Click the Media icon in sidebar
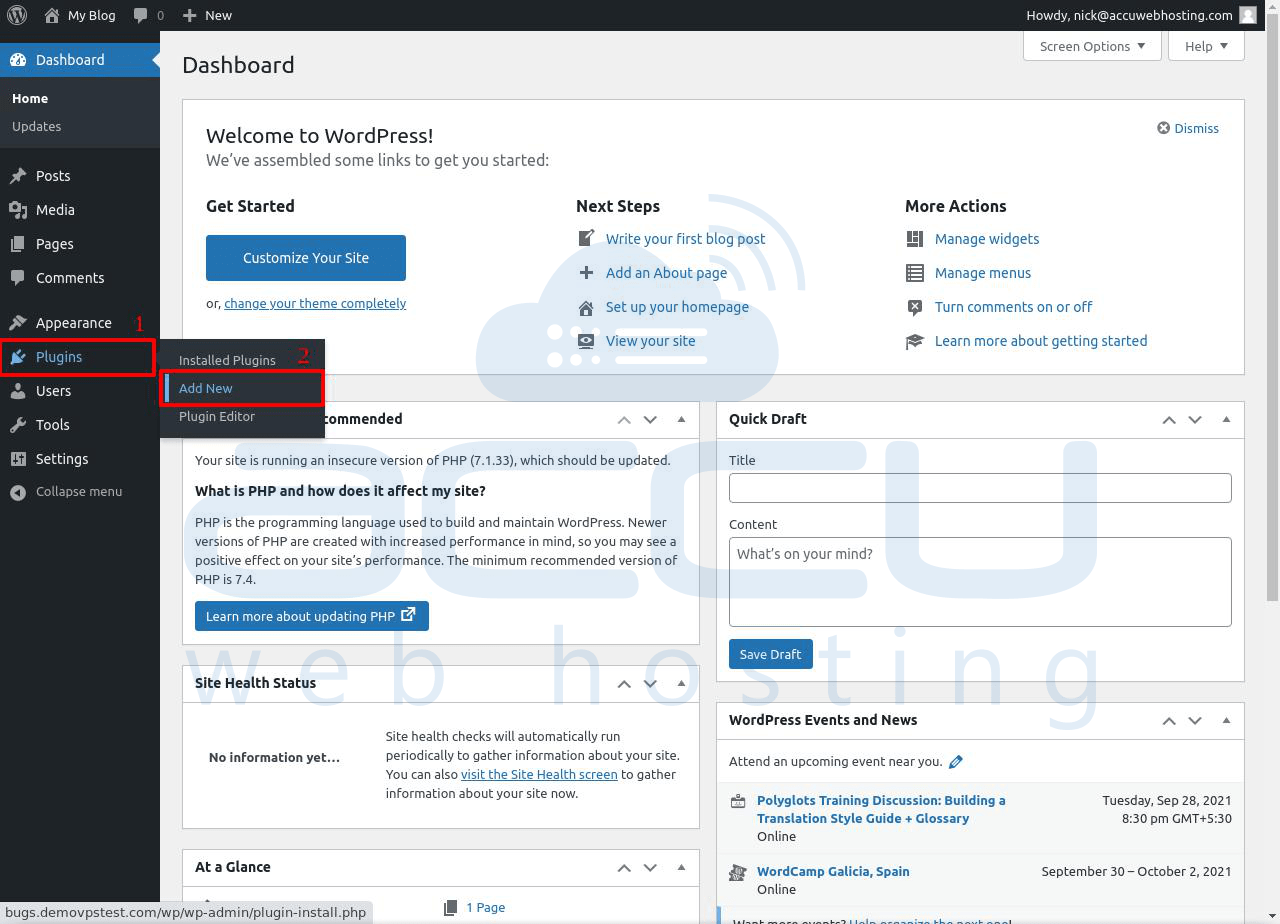Viewport: 1280px width, 924px height. (x=18, y=210)
